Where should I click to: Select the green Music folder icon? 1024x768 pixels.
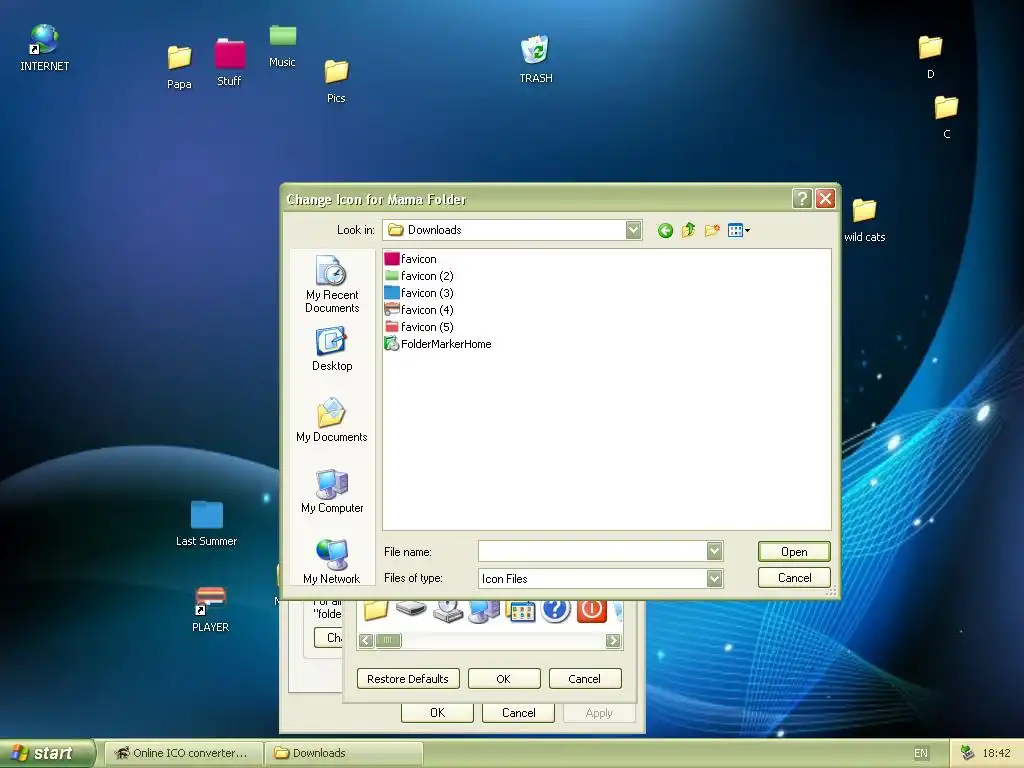pos(282,46)
